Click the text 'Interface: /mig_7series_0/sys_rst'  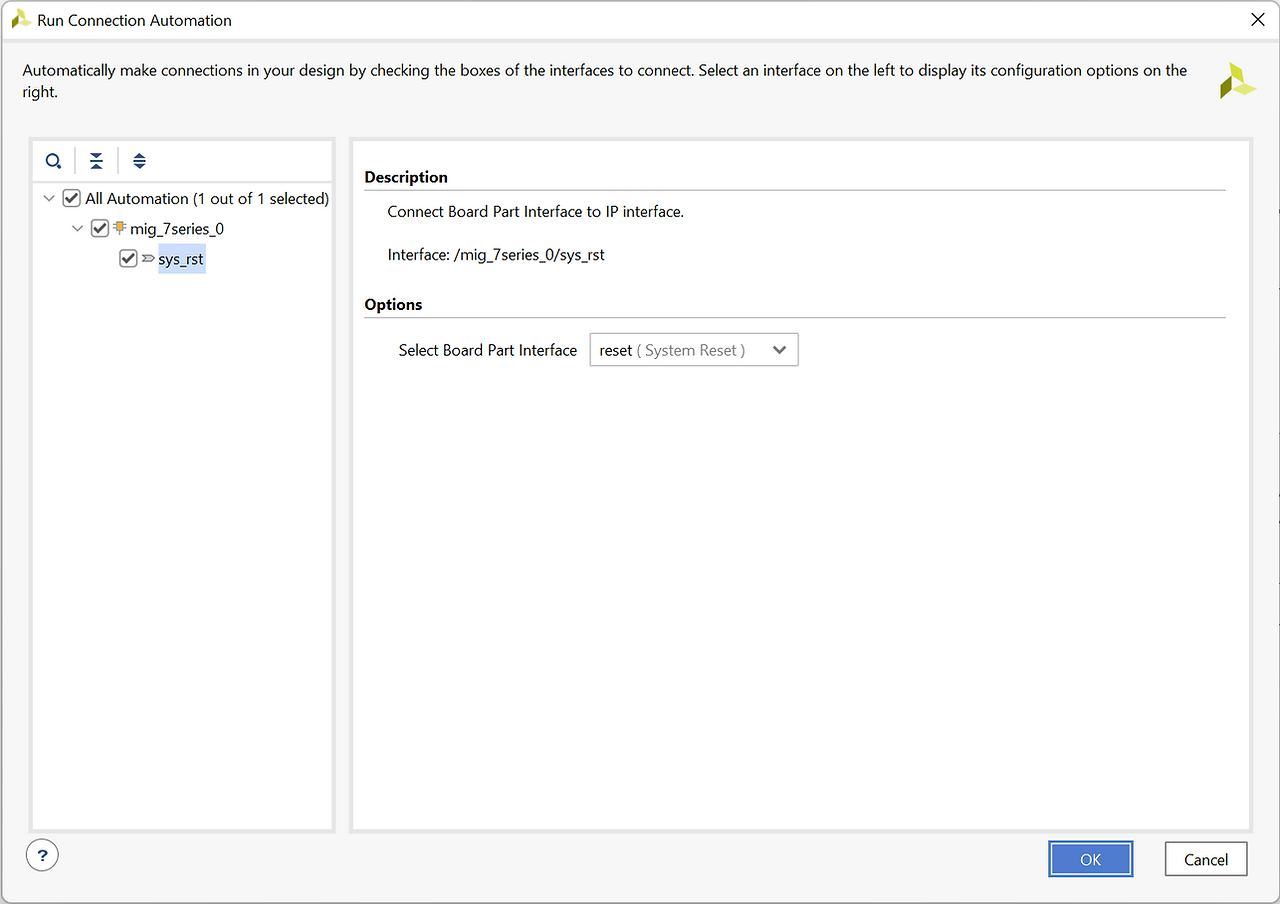(496, 254)
